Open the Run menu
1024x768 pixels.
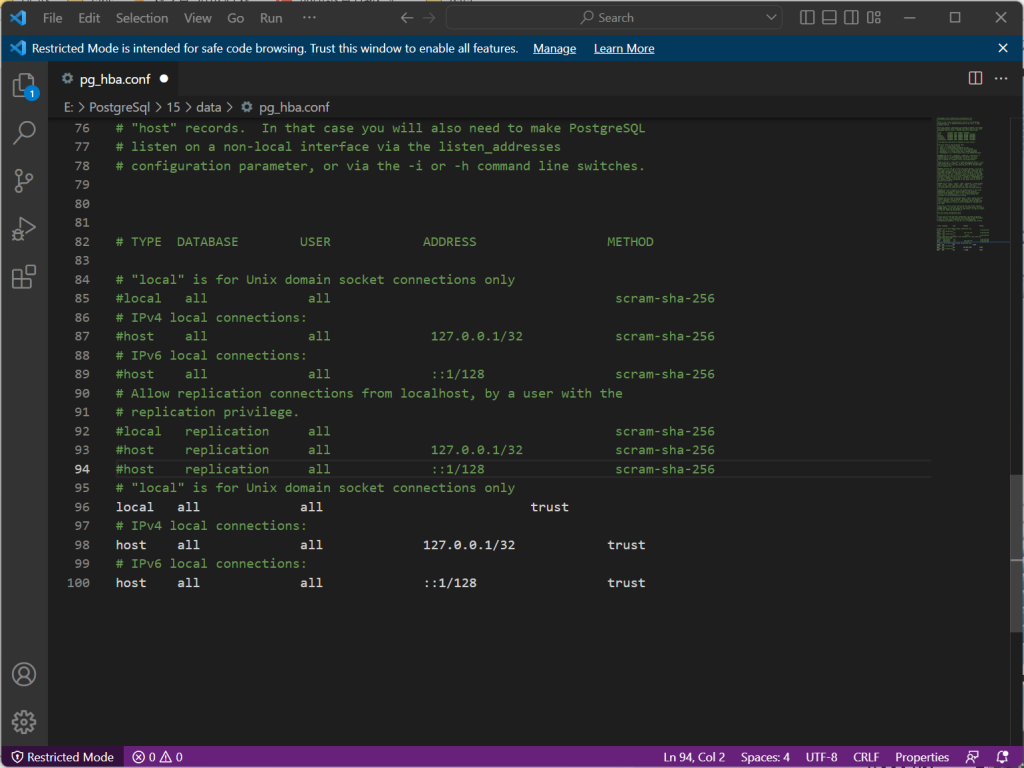(x=271, y=18)
